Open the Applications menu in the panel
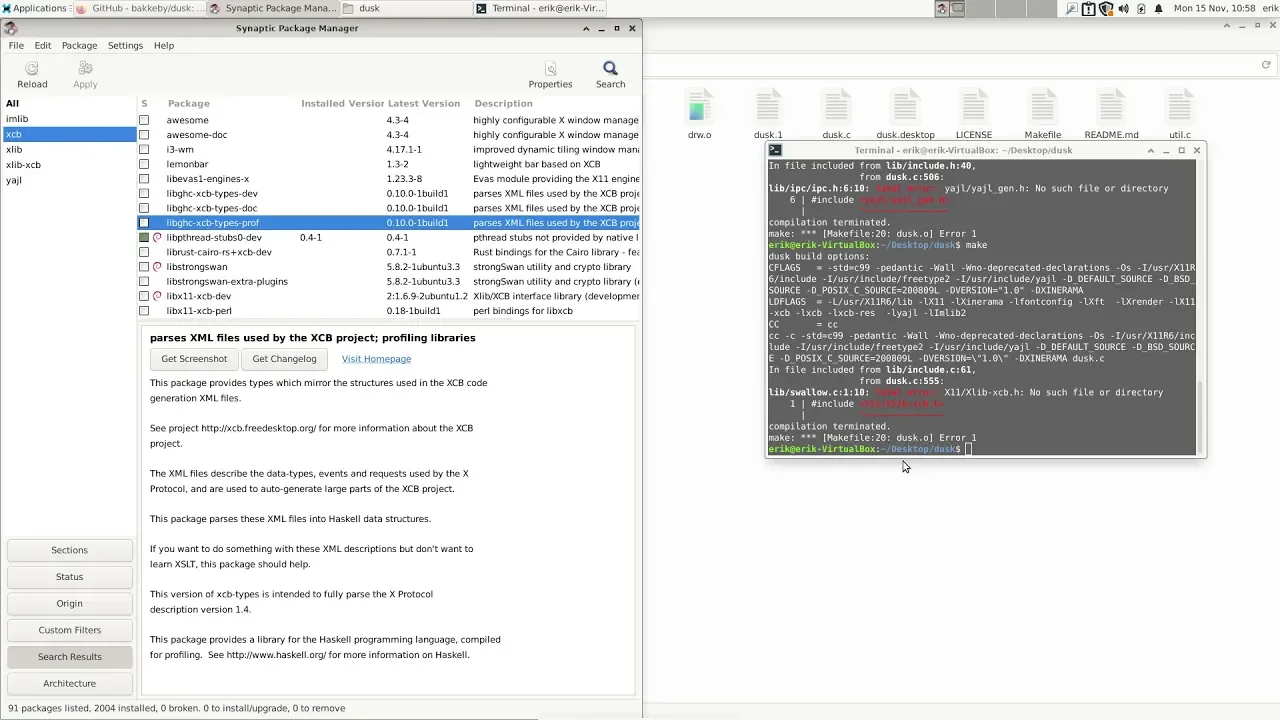1280x720 pixels. tap(34, 8)
